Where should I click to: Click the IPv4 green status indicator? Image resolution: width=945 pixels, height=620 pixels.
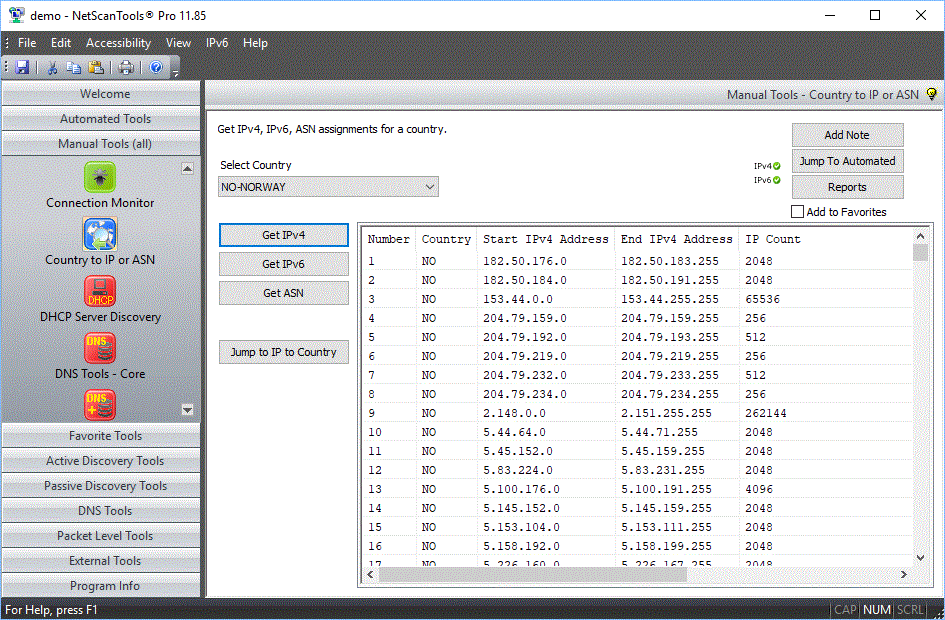tap(777, 166)
